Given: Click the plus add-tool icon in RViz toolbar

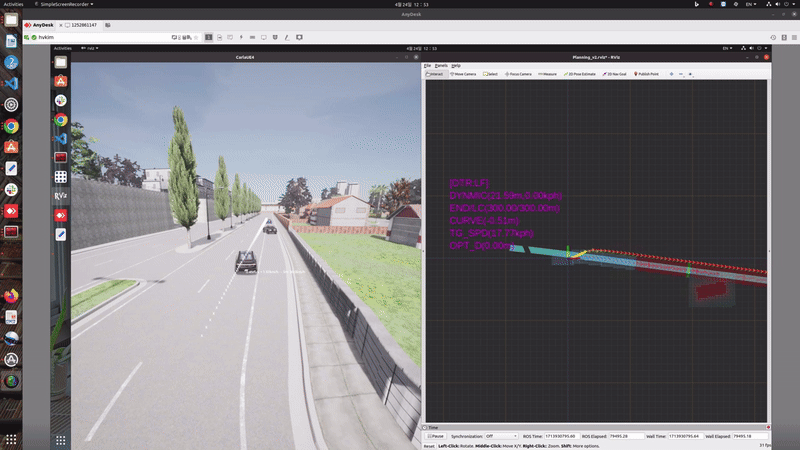Looking at the screenshot, I should point(671,74).
